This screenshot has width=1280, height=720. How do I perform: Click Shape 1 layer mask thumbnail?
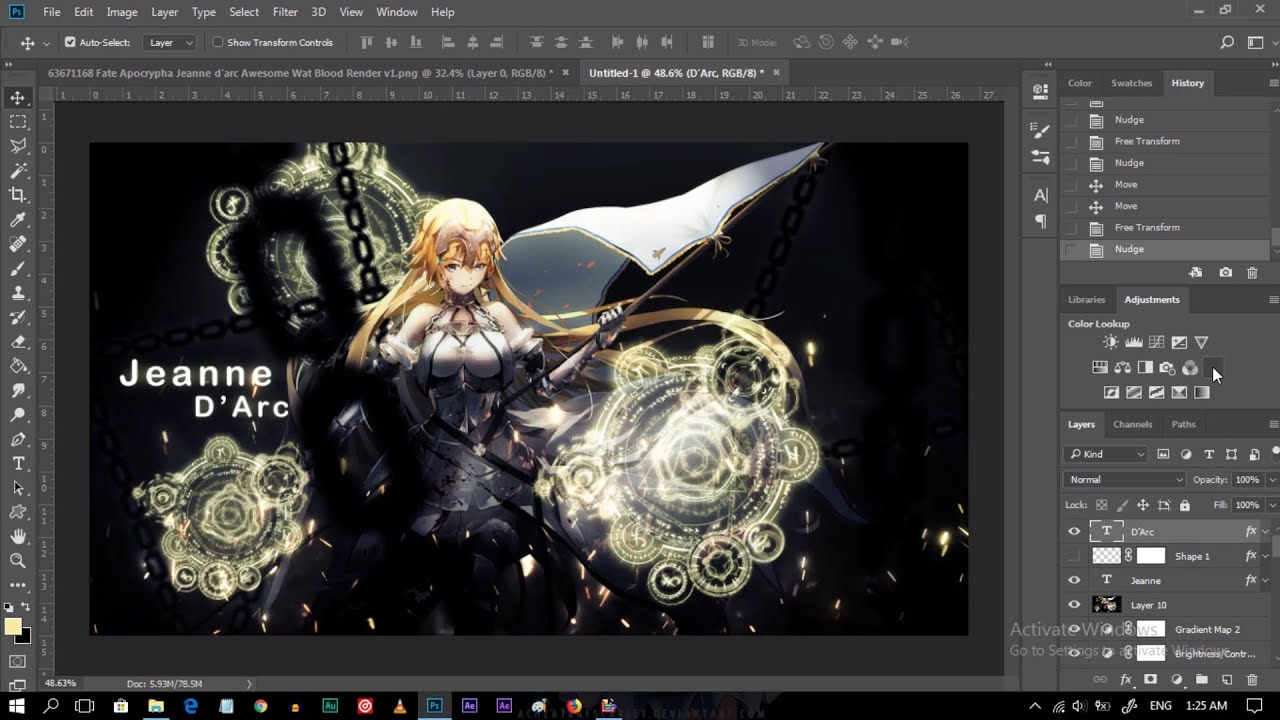[1151, 556]
